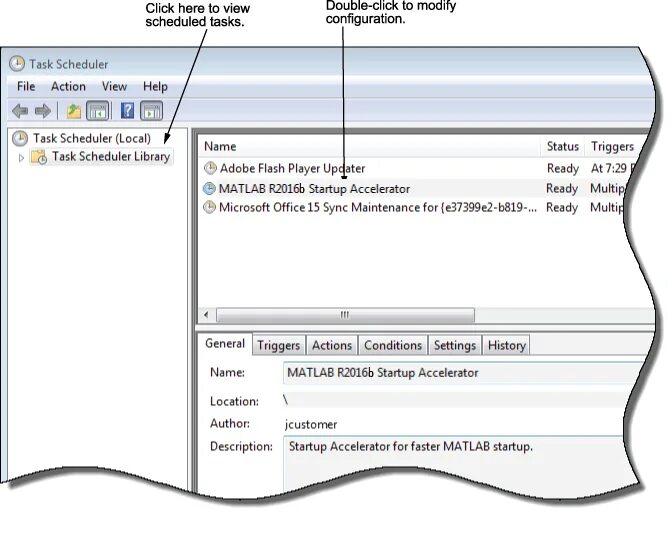Click the Task Scheduler Library folder icon
Image resolution: width=672 pixels, height=533 pixels.
39,157
